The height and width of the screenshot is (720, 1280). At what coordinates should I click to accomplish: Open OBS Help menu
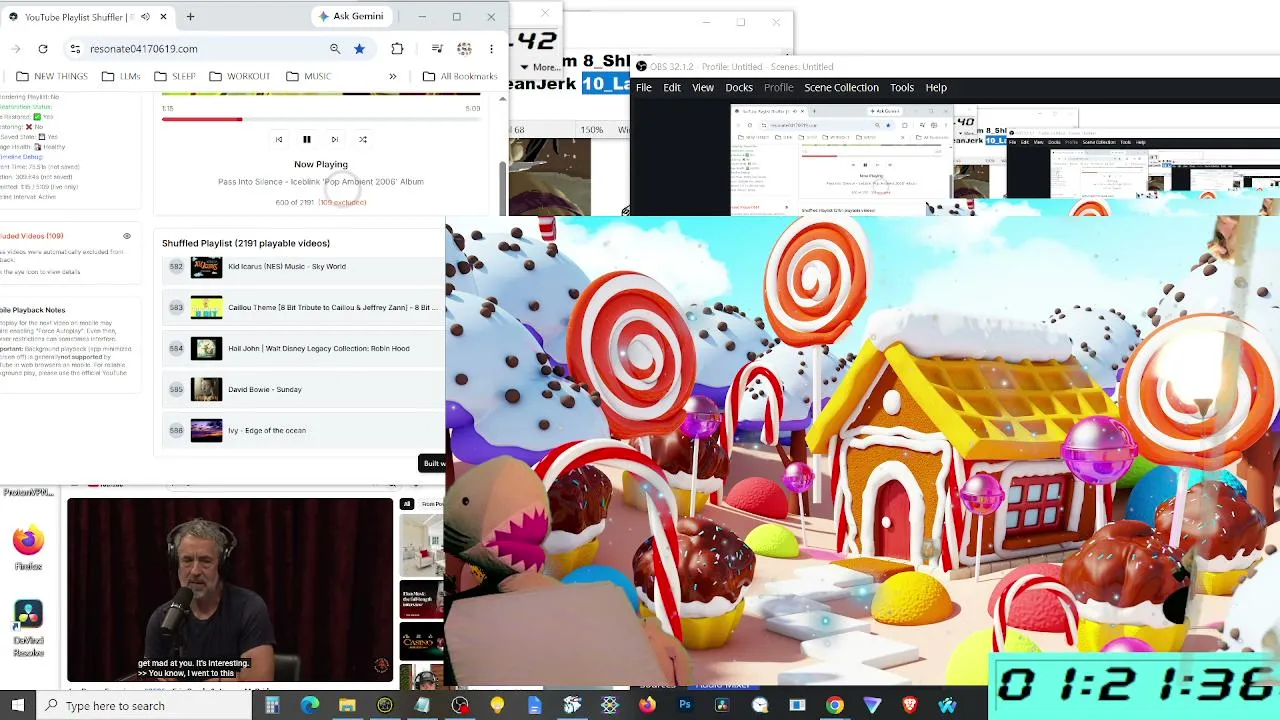[936, 88]
